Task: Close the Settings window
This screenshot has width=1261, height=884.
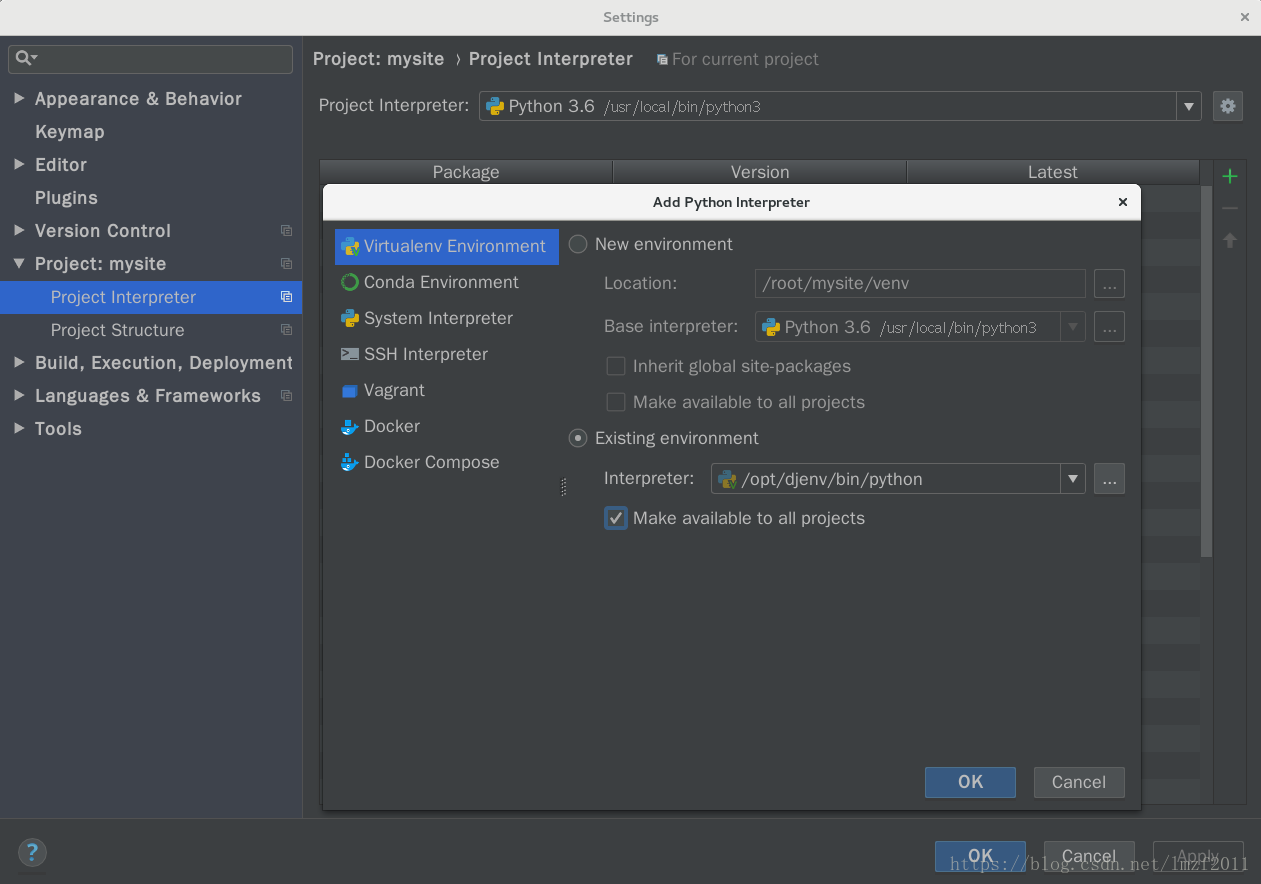Action: click(x=1245, y=17)
